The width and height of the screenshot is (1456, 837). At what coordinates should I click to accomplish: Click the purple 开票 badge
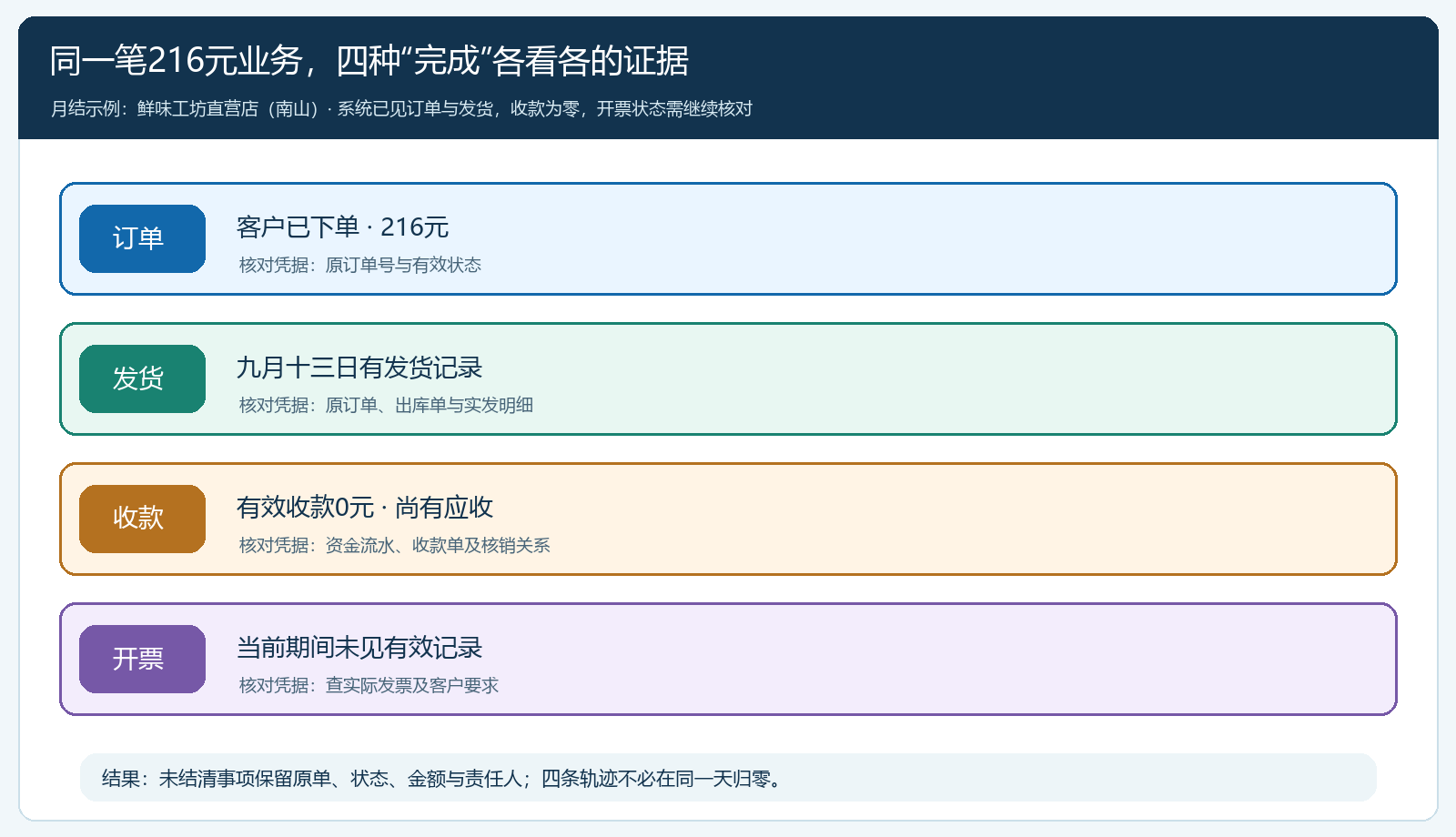point(142,659)
